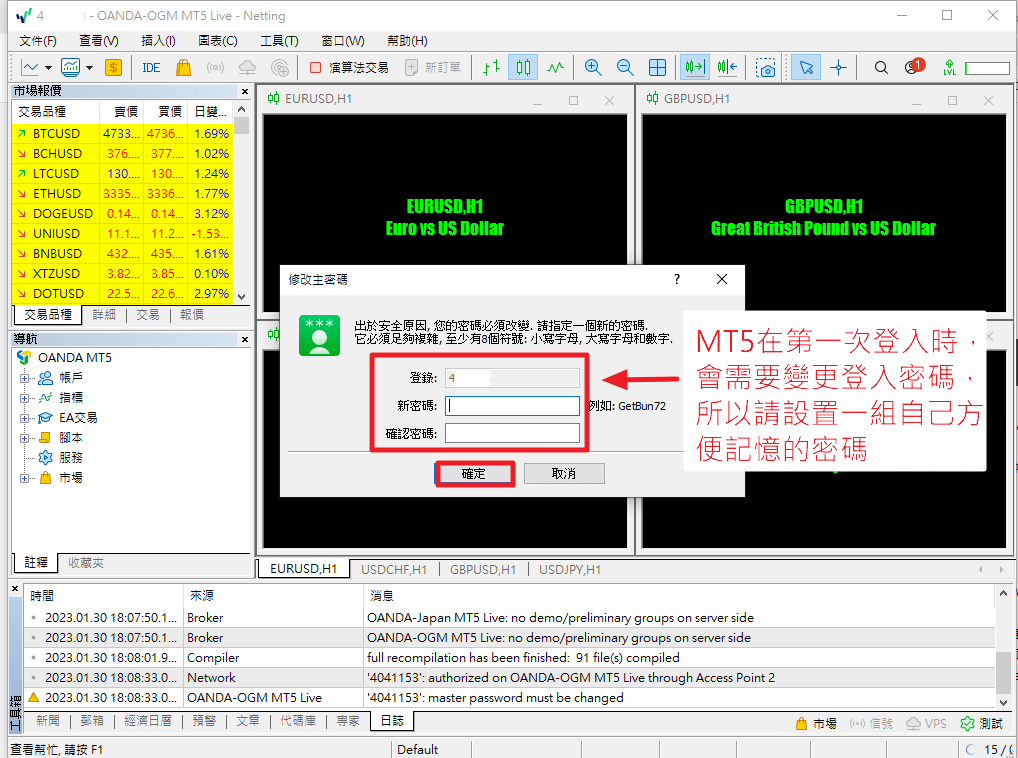
Task: Select the arrow cursor tool
Action: coord(806,67)
